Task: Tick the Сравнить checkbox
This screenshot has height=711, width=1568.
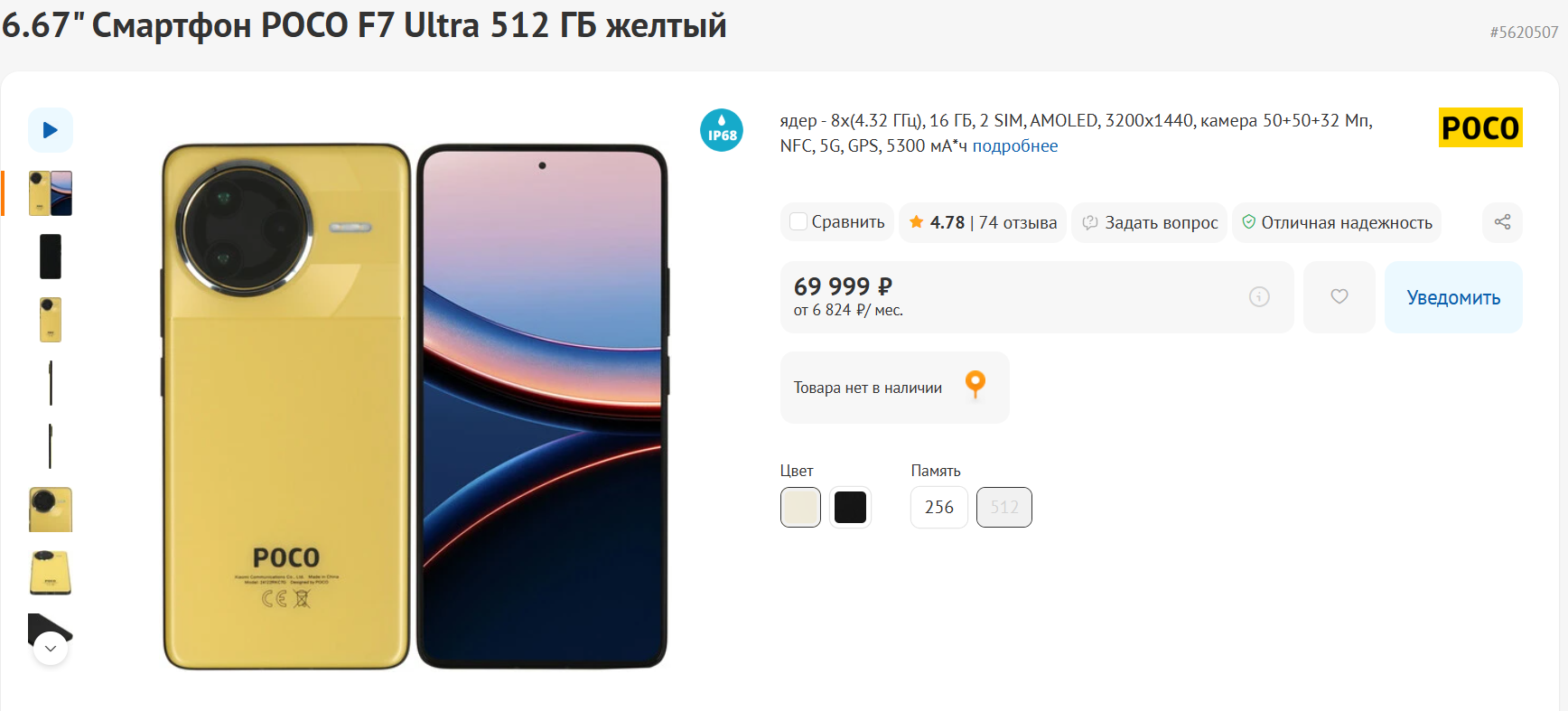Action: tap(798, 221)
